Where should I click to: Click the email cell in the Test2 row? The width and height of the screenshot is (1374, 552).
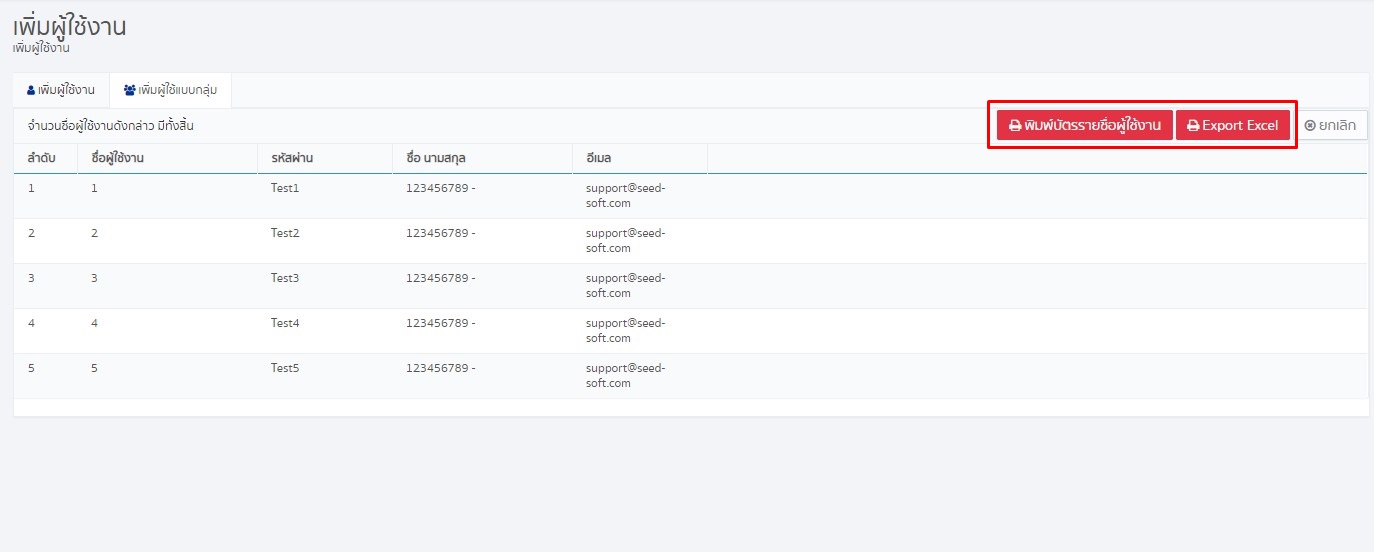click(x=640, y=241)
